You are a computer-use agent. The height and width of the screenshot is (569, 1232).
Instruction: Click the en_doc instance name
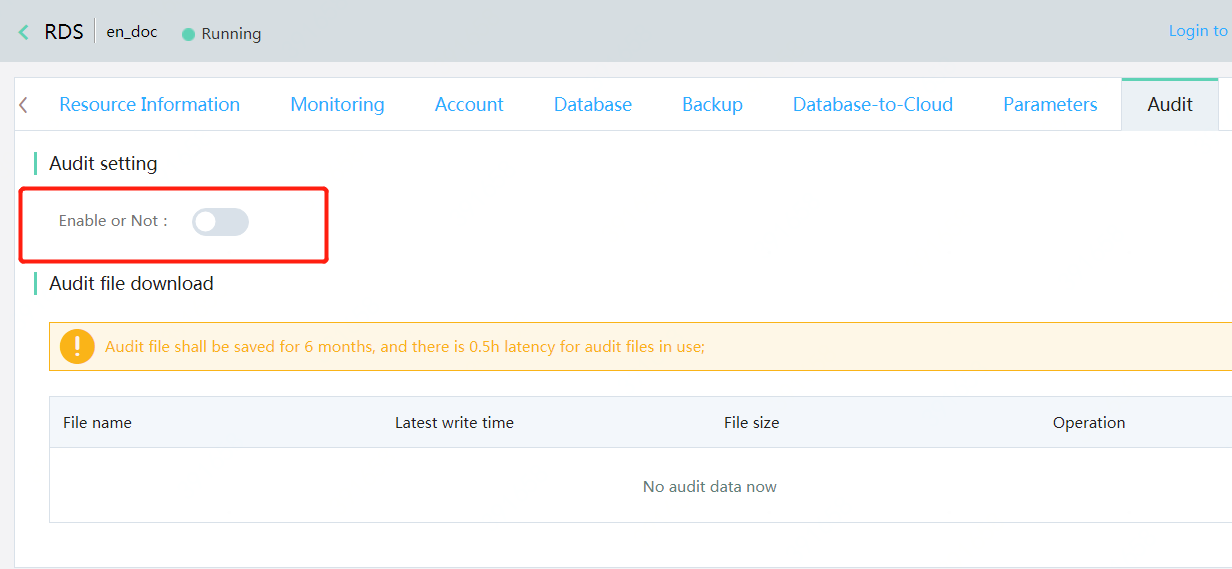(132, 32)
